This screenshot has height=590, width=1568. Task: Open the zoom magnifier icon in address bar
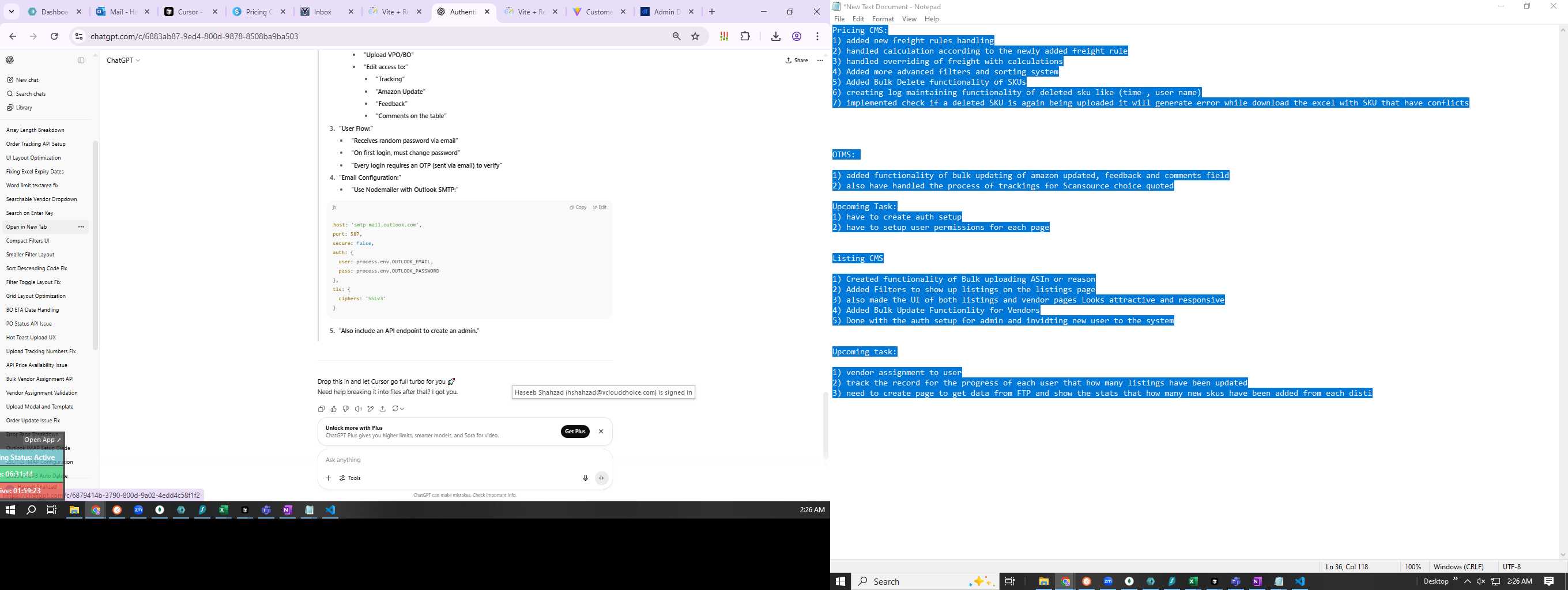tap(676, 36)
